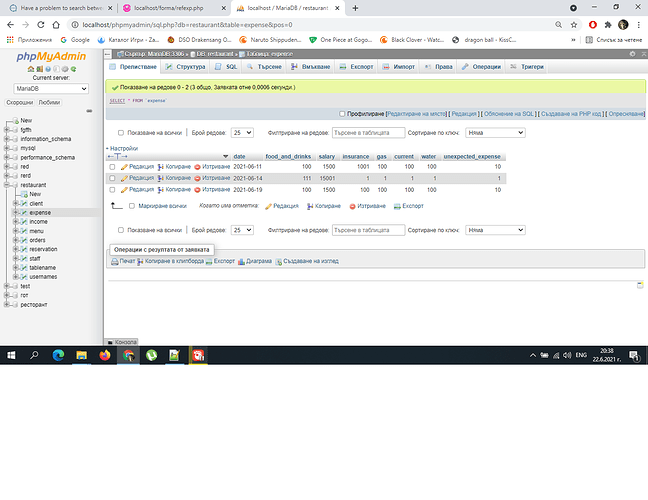Enable Профилиране checkbox
648x500 pixels.
click(342, 114)
